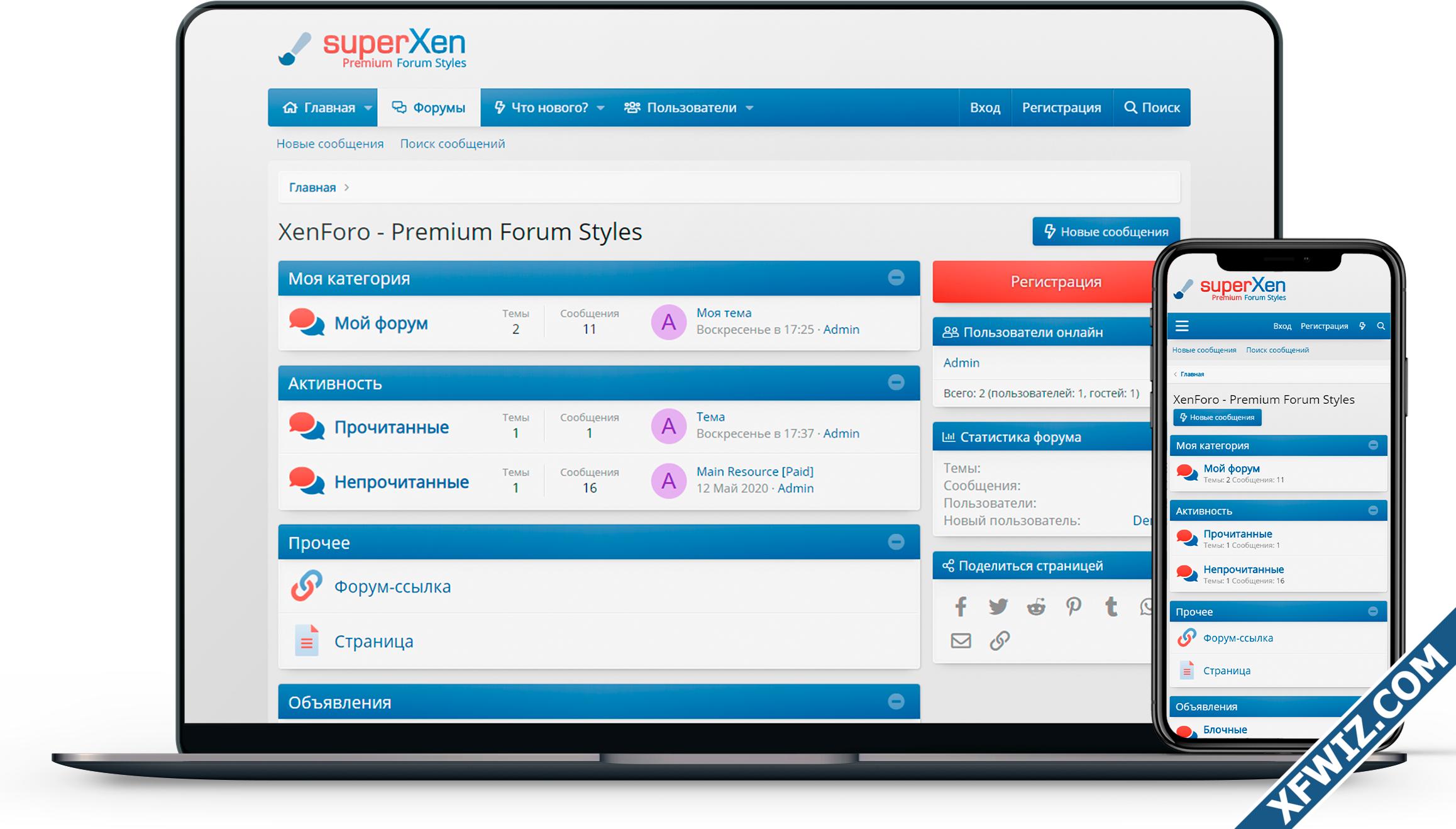Open Поиск with the magnifier icon
Image resolution: width=1456 pixels, height=829 pixels.
pos(1152,108)
